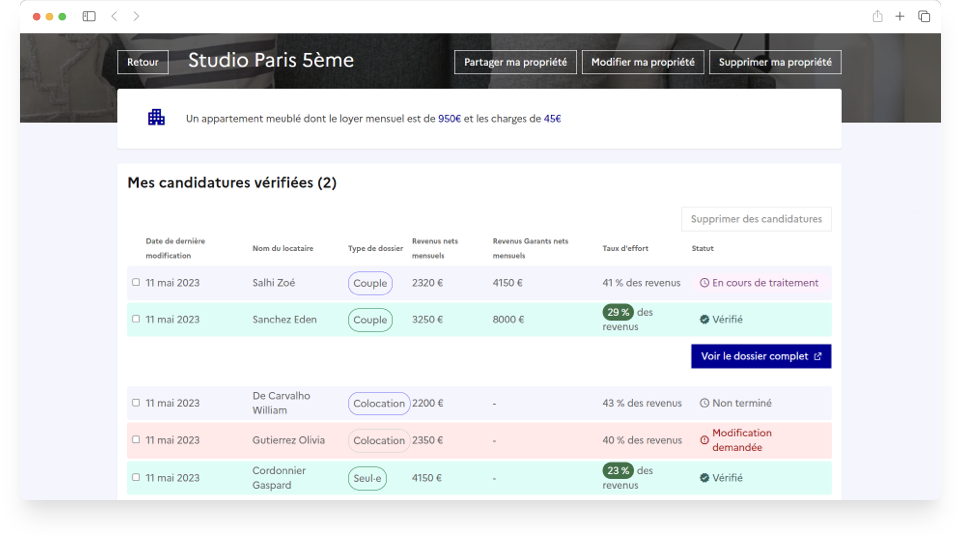Tick the checkbox for Sanchez Eden
Viewport: 961px width, 540px height.
point(136,319)
